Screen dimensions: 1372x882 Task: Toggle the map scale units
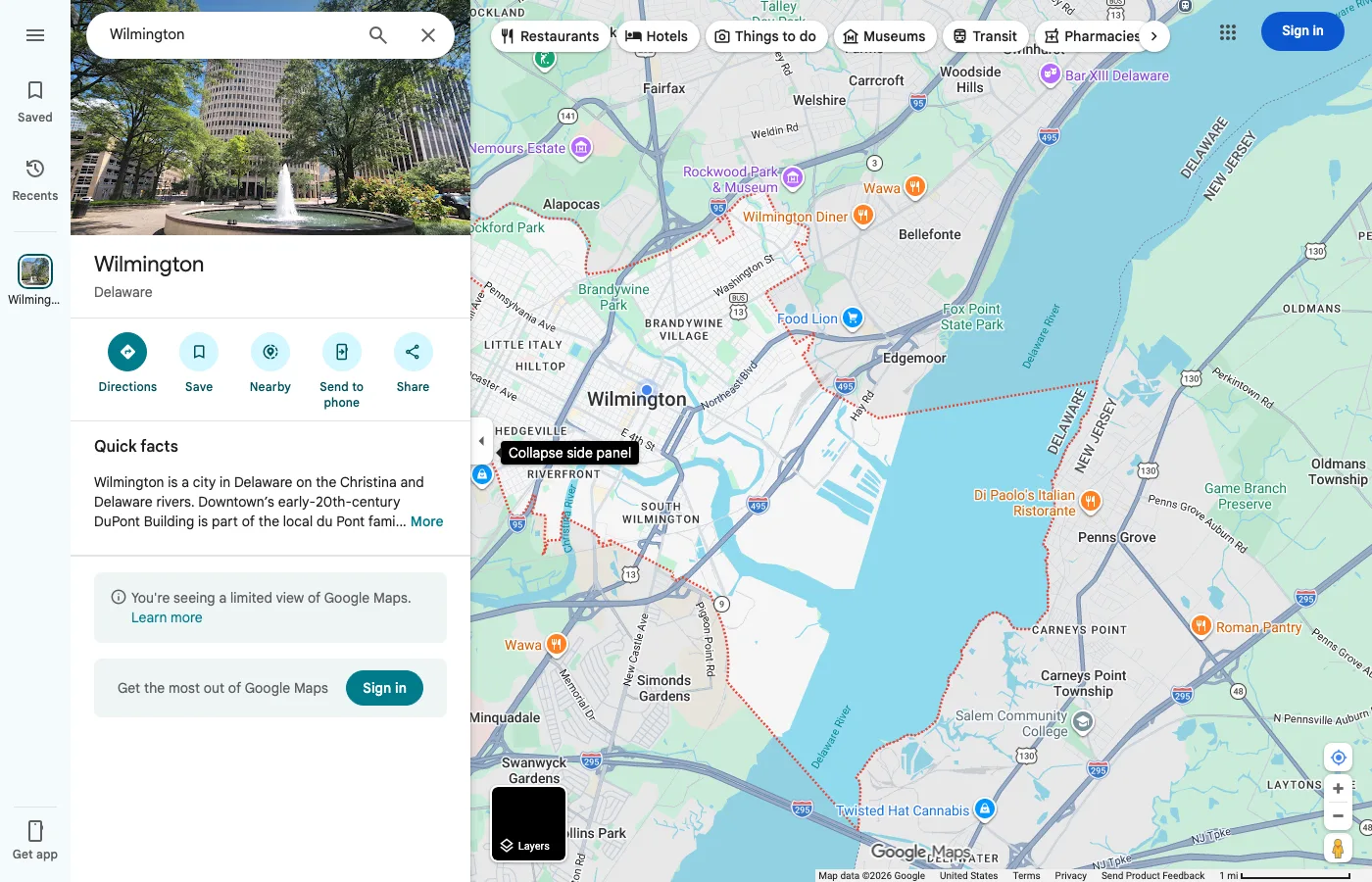click(1285, 875)
